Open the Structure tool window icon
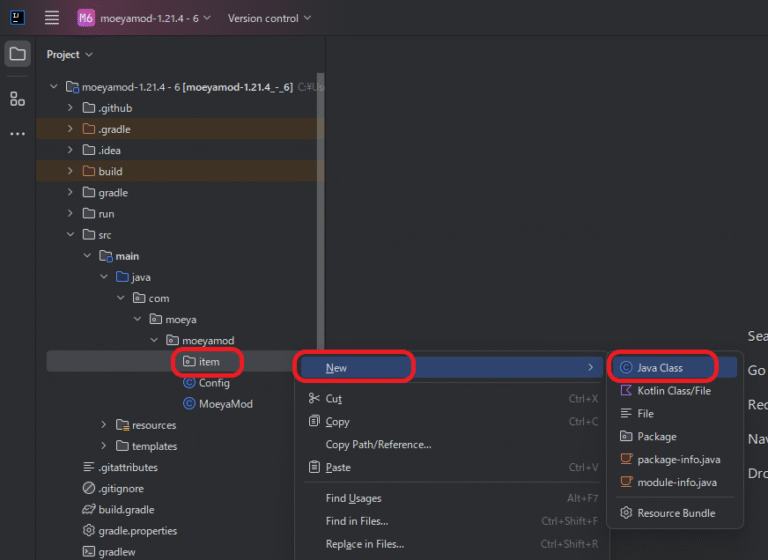 18,99
